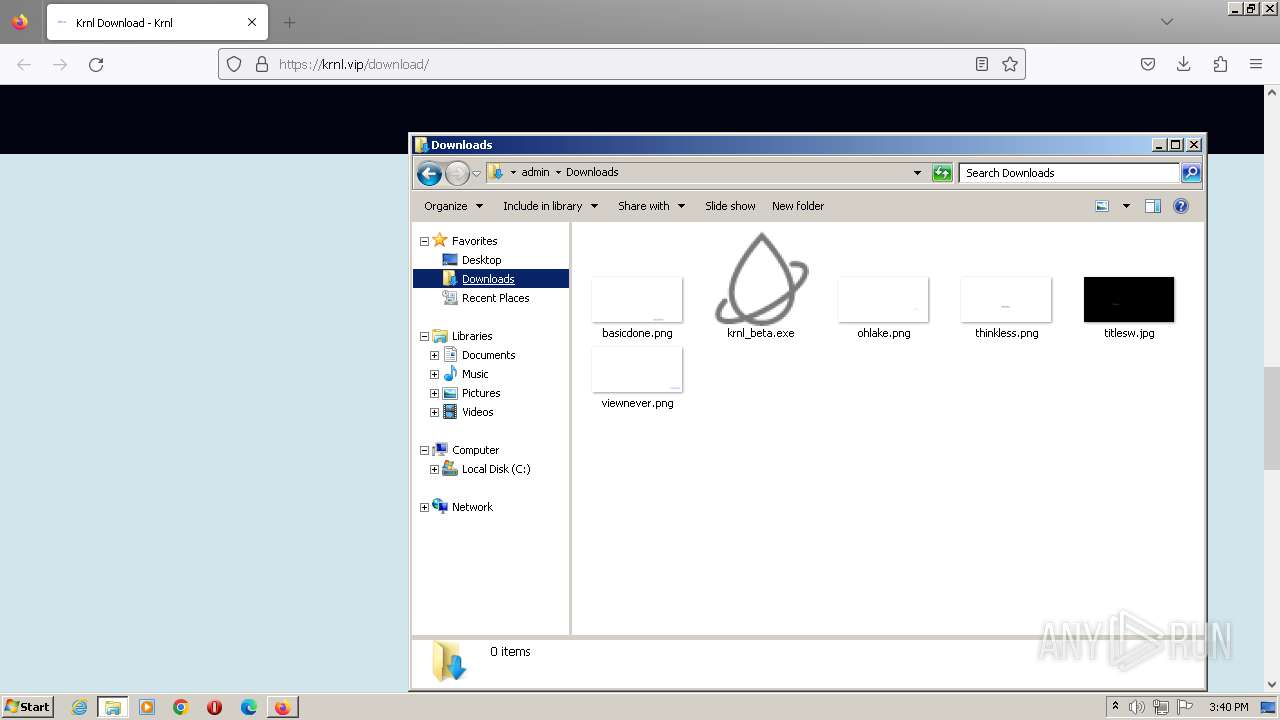Open Firefox extensions puzzle icon

(1220, 64)
